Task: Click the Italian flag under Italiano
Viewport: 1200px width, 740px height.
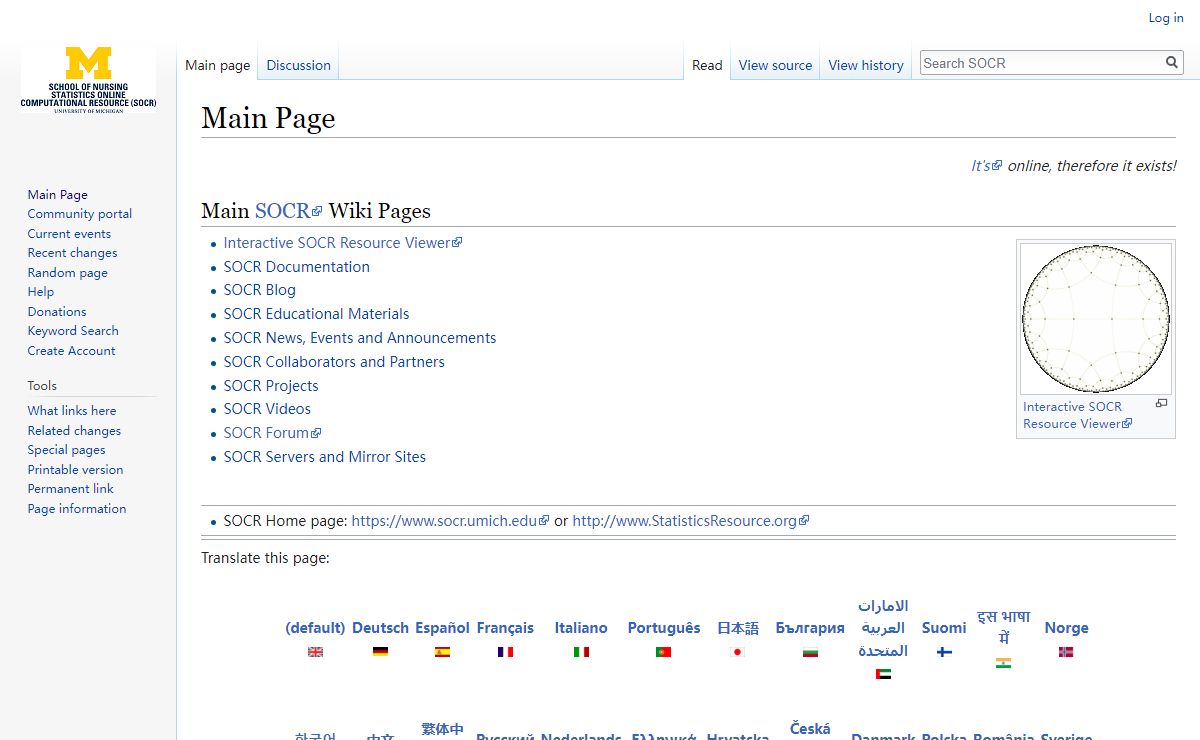Action: [x=581, y=652]
